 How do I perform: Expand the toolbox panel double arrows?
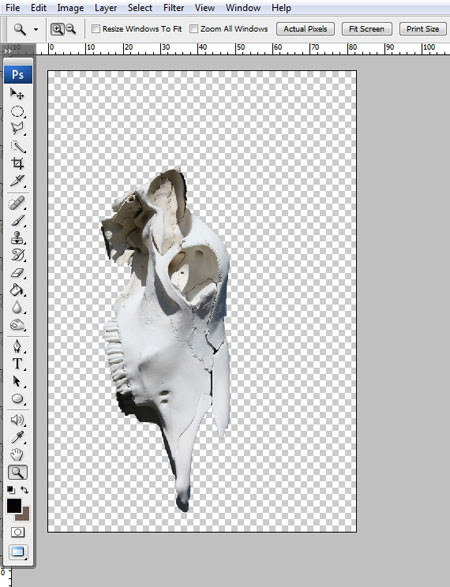point(7,50)
